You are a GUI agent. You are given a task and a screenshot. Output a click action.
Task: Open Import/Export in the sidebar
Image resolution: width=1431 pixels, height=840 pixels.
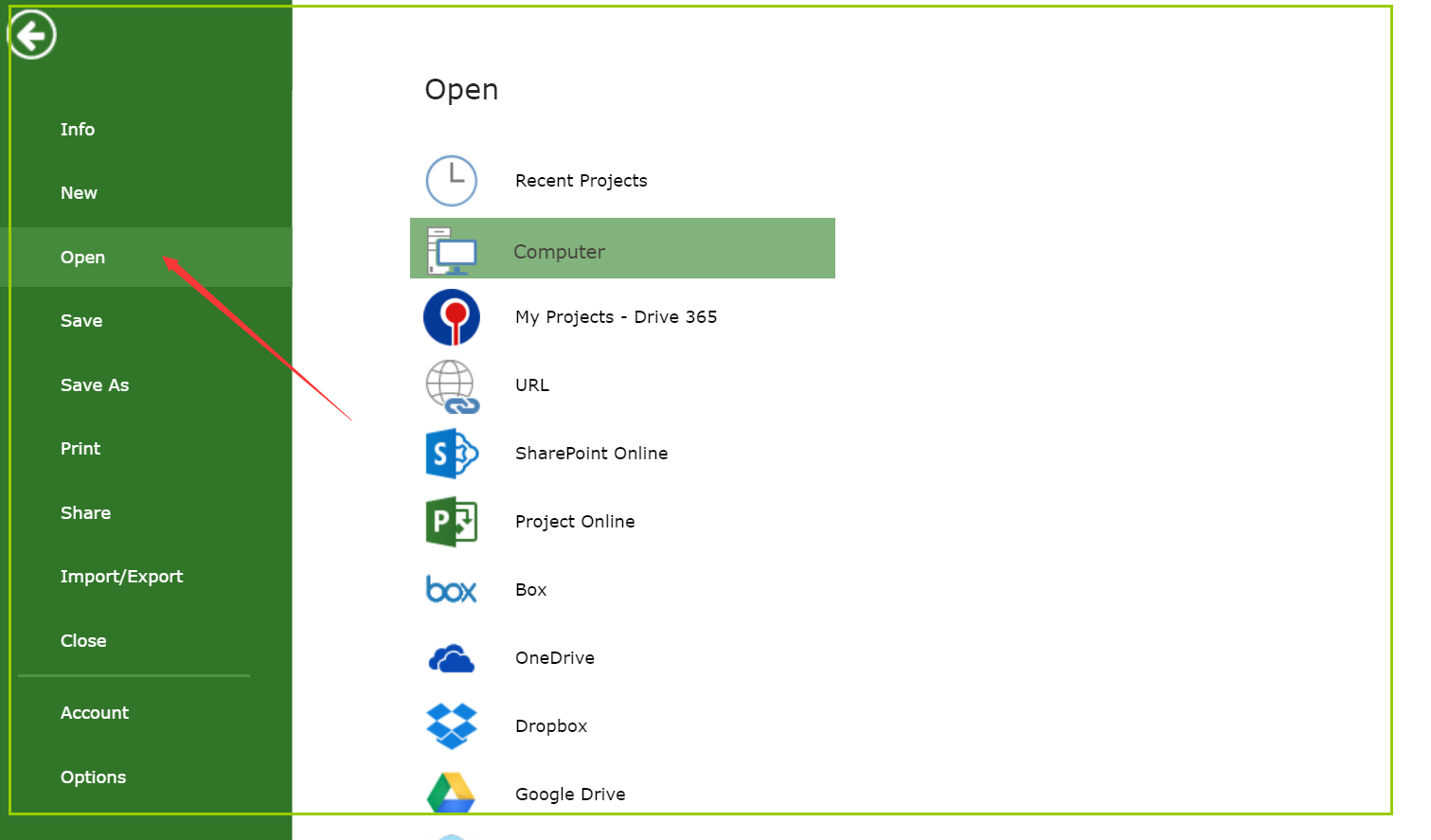click(121, 577)
